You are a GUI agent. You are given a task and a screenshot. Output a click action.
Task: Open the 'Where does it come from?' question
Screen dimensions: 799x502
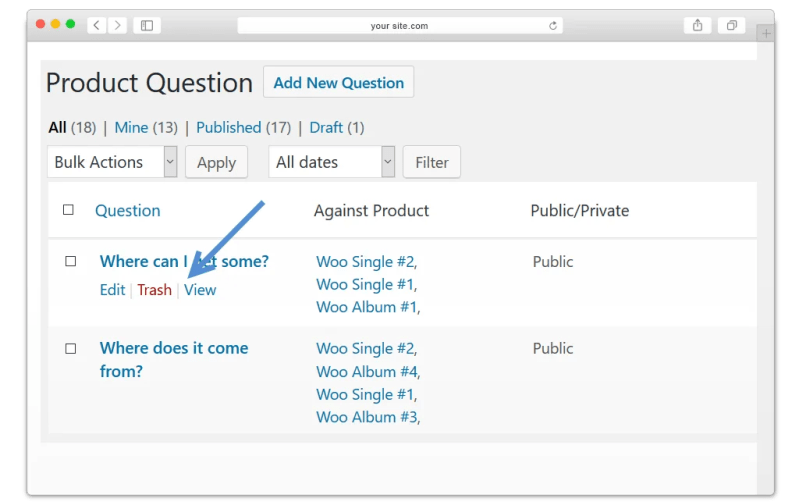pyautogui.click(x=174, y=360)
